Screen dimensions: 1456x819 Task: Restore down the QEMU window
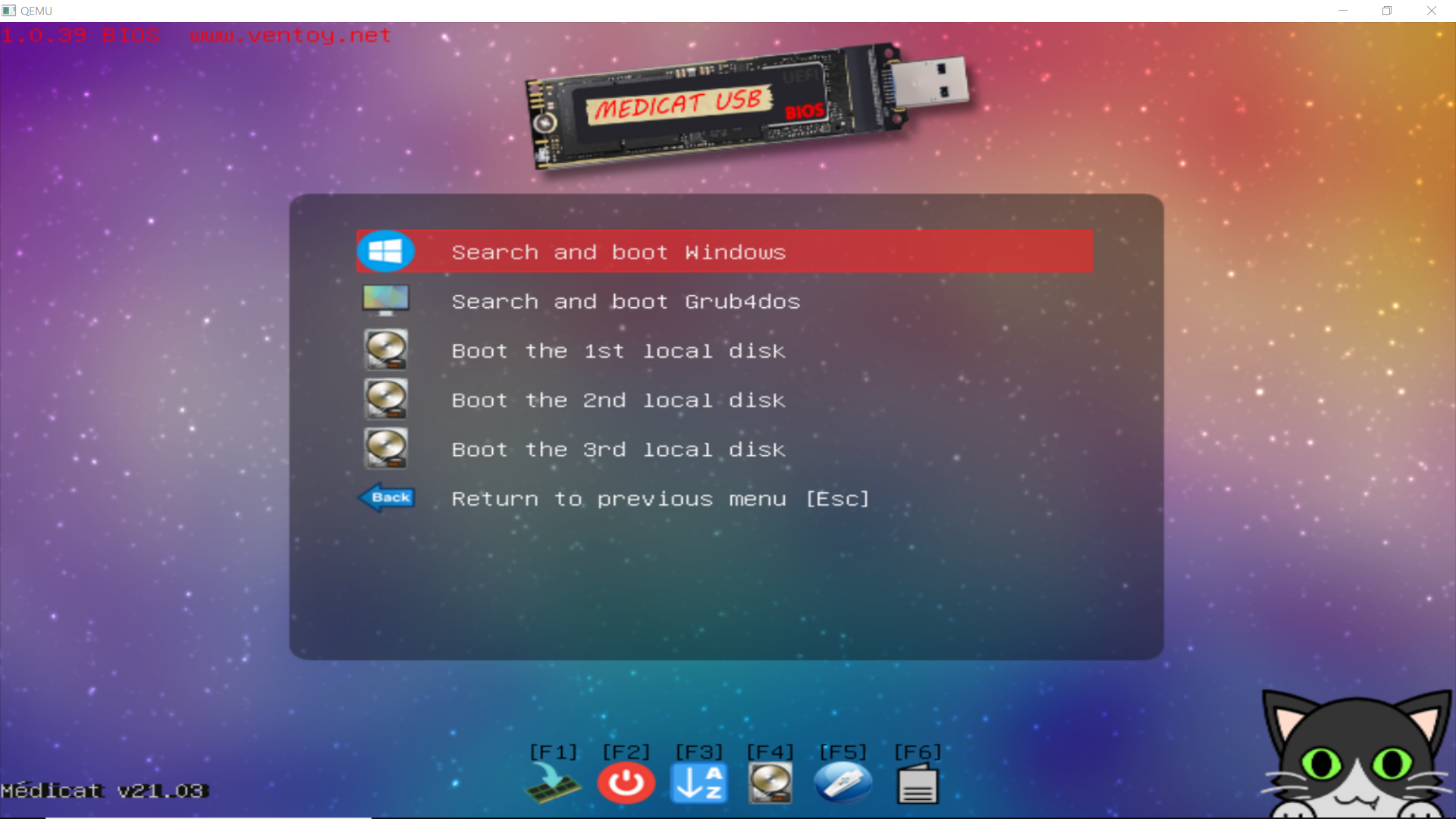tap(1387, 11)
